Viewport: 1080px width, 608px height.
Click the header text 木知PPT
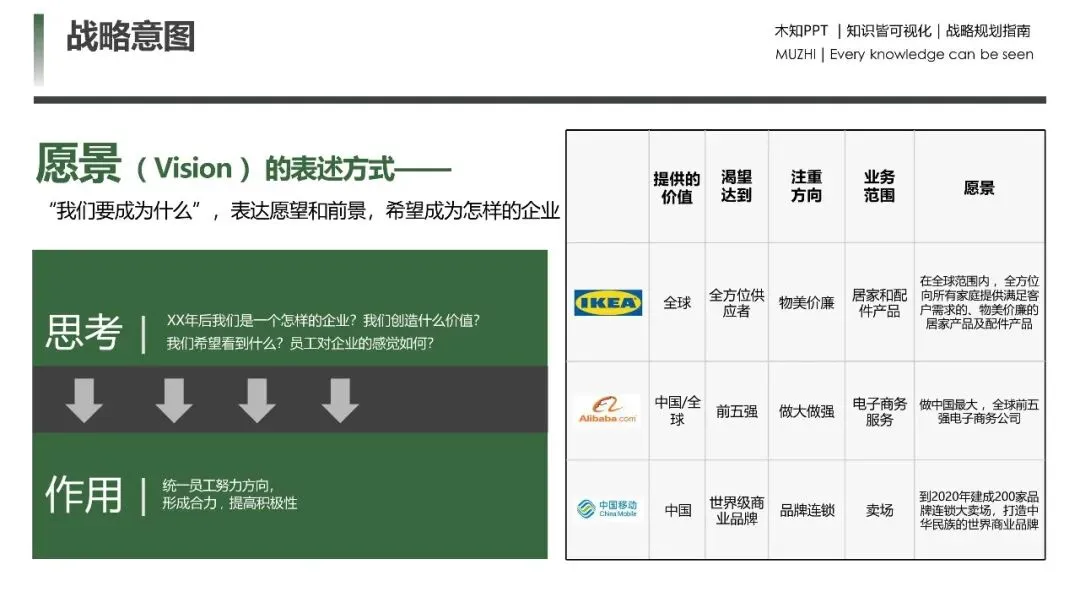pos(801,31)
